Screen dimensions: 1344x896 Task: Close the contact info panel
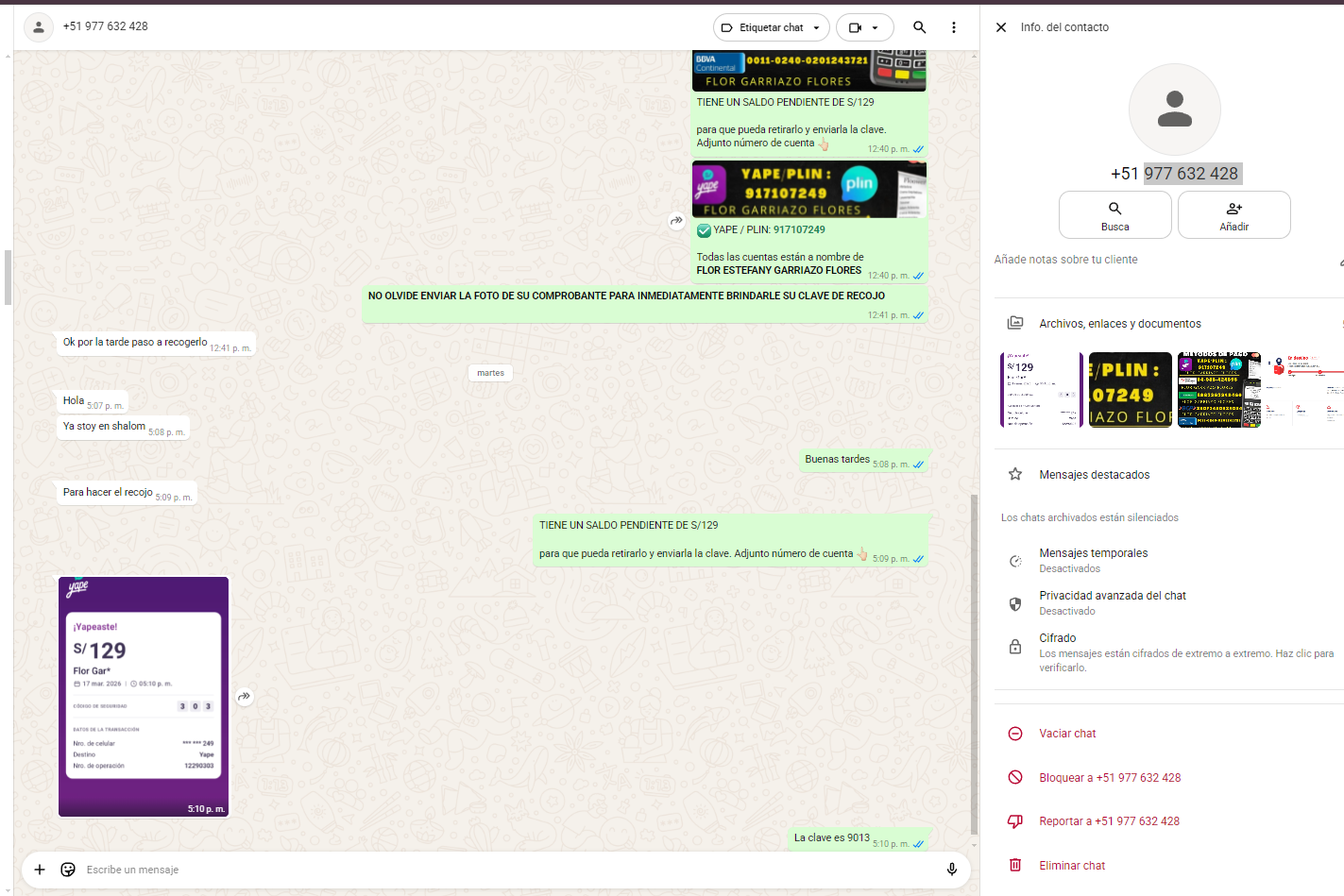coord(1001,27)
